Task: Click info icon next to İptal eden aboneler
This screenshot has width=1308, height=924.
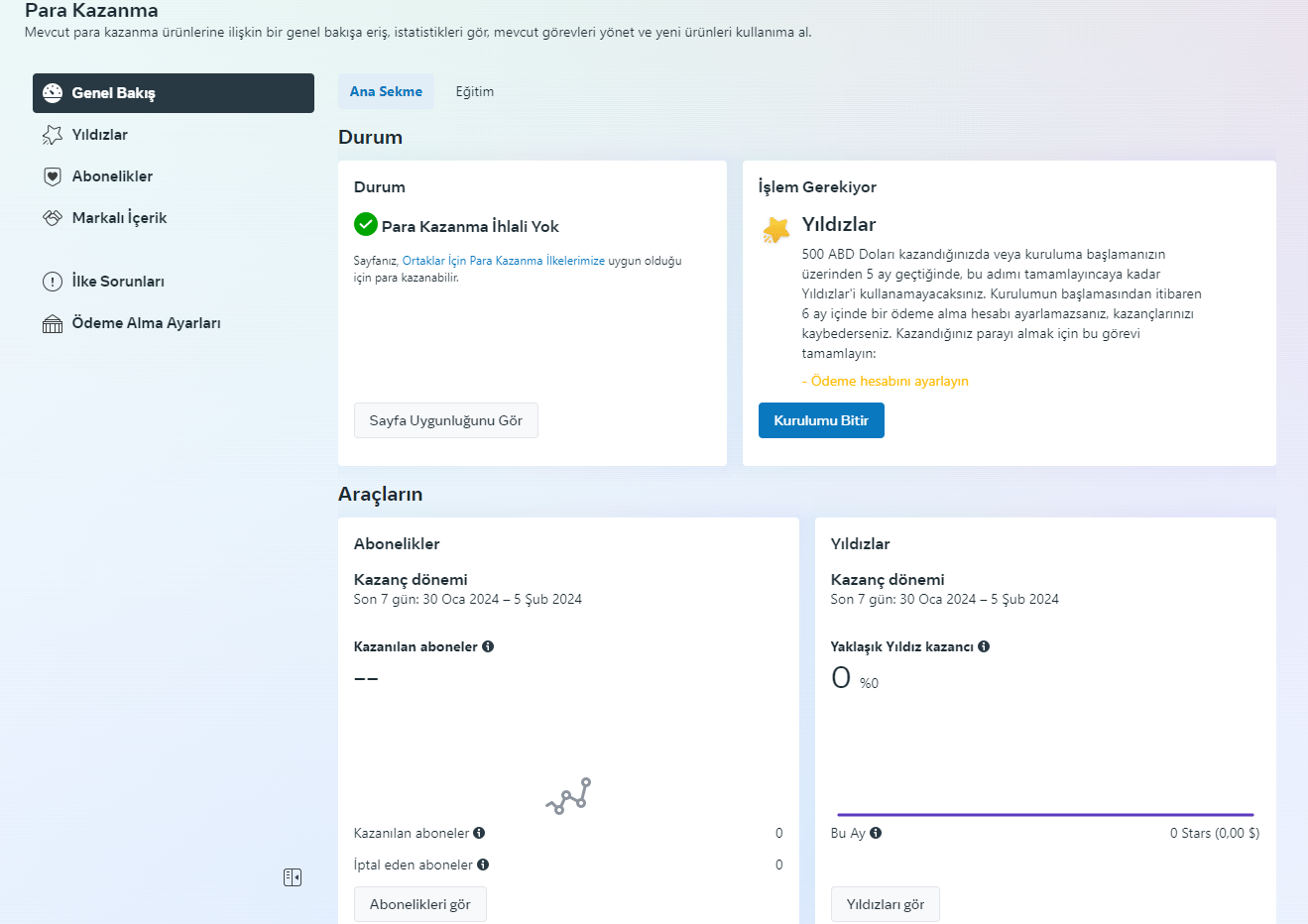Action: (483, 865)
